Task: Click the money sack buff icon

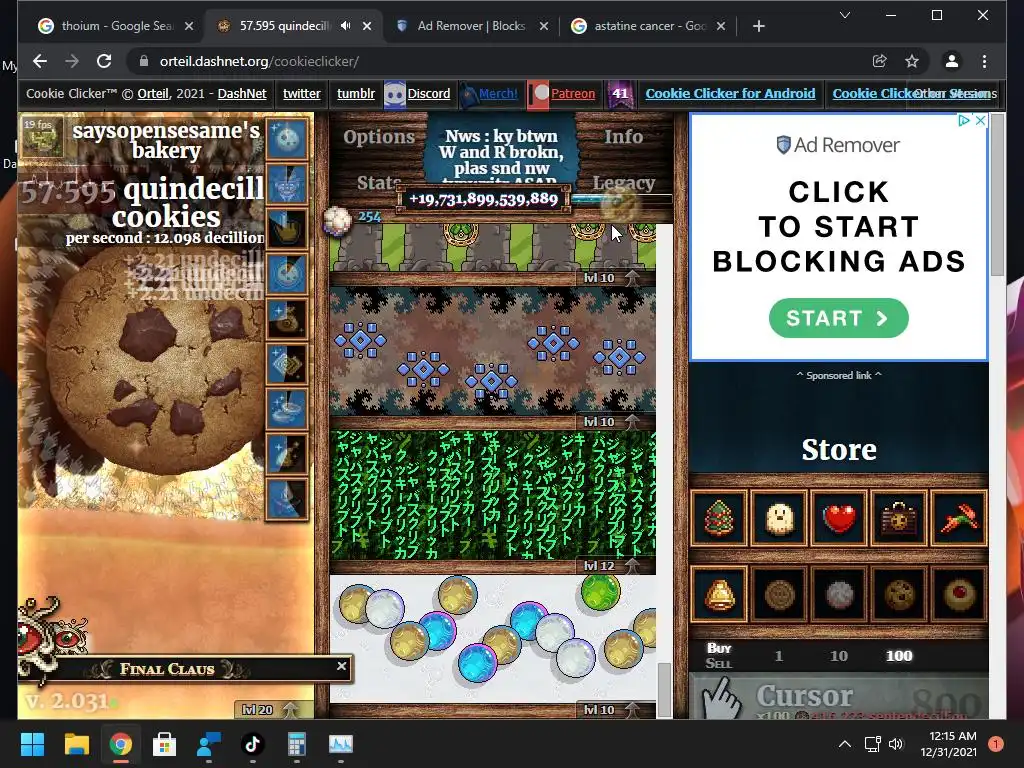Action: [287, 319]
